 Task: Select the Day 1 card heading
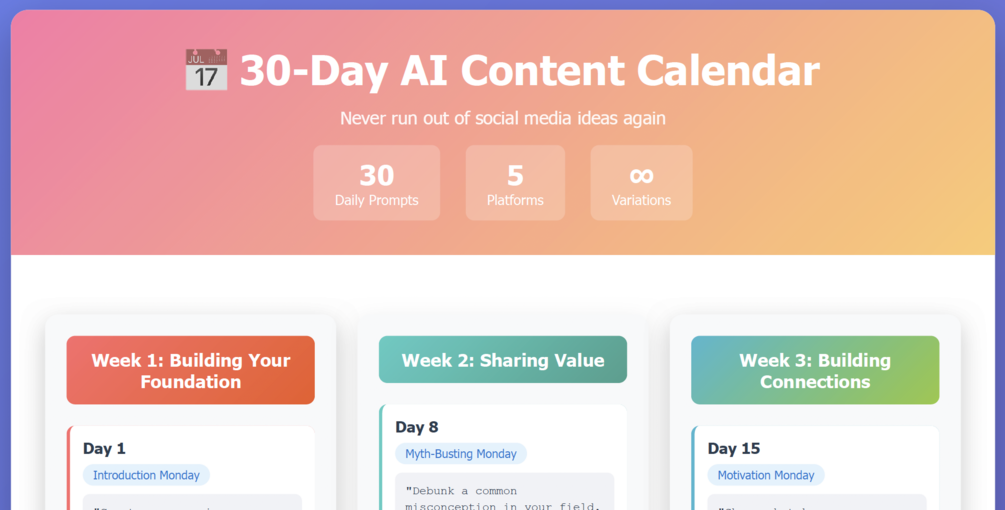pos(104,448)
